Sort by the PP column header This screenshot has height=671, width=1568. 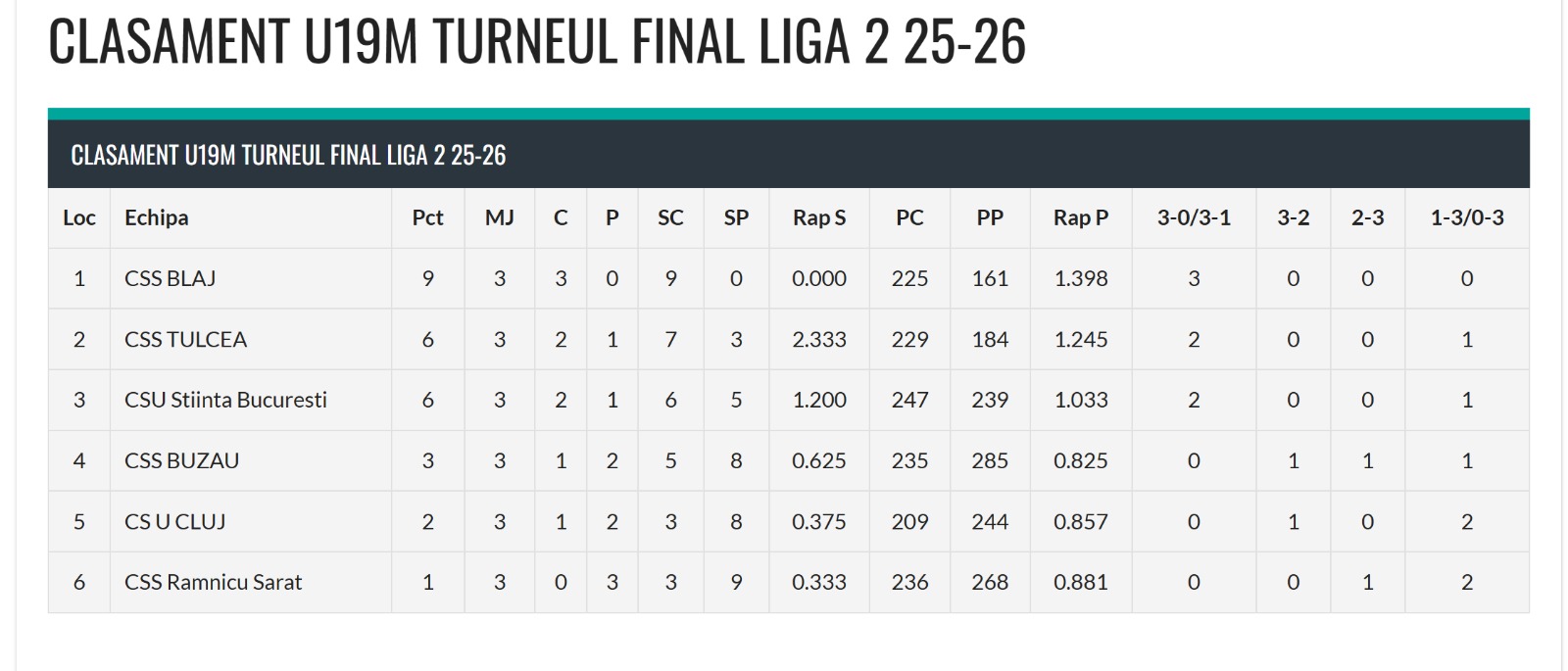pos(990,217)
